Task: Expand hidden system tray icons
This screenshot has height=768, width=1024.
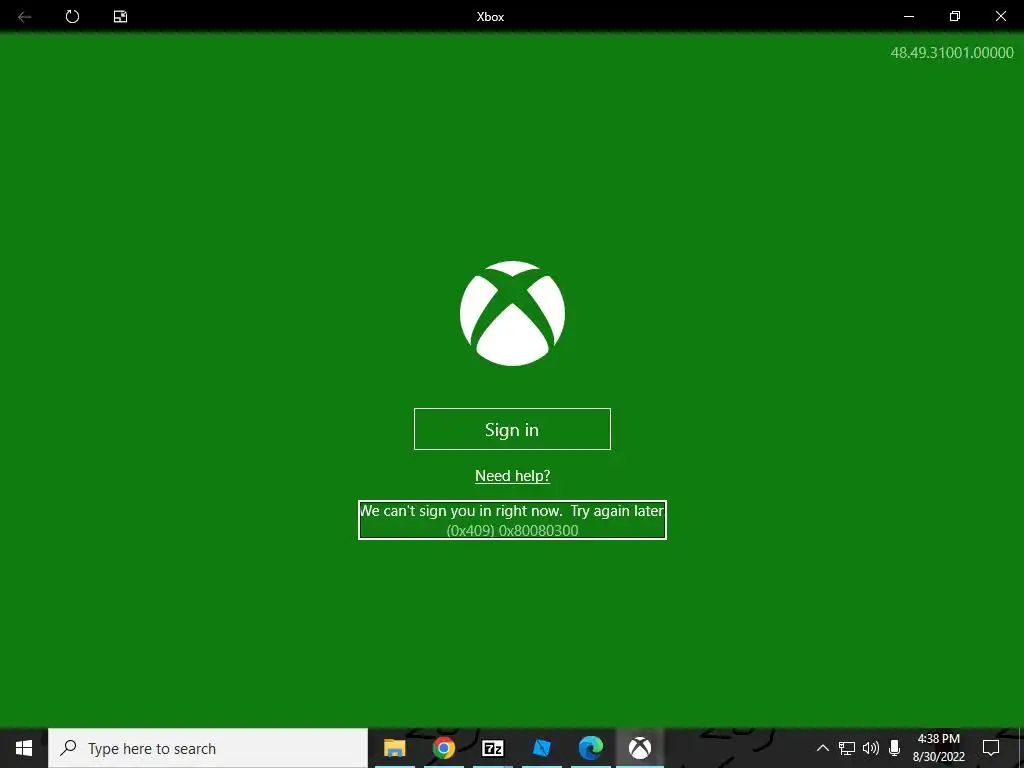Action: (823, 748)
